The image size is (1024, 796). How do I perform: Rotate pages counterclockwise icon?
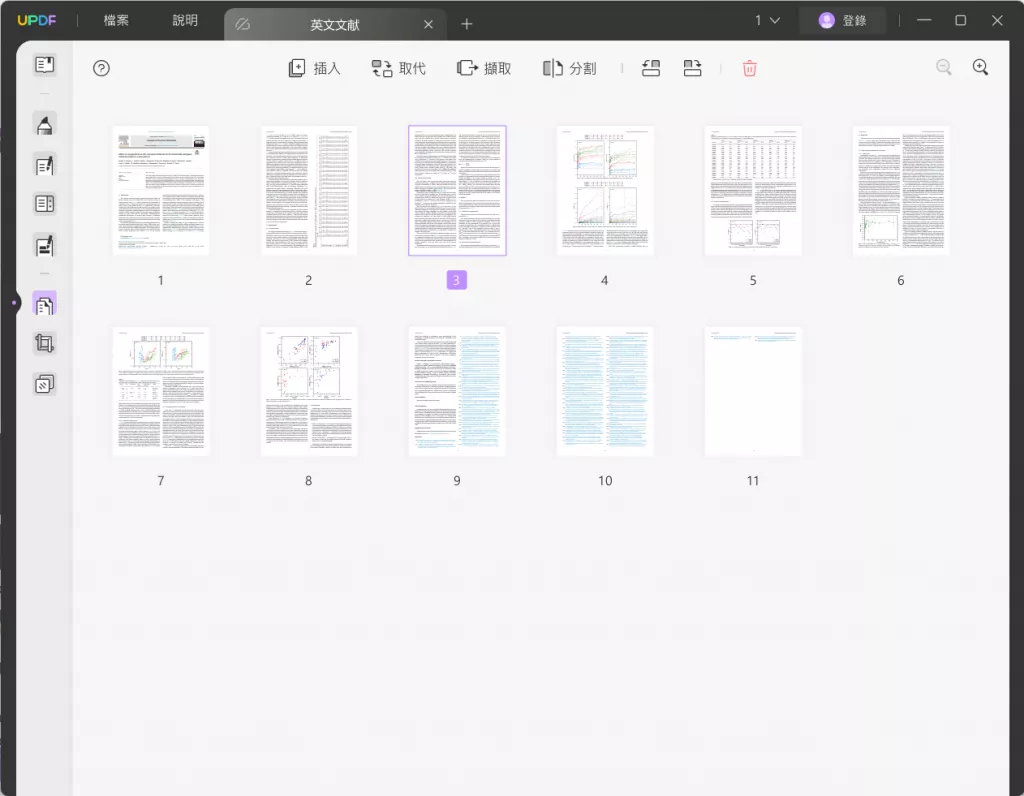point(650,68)
